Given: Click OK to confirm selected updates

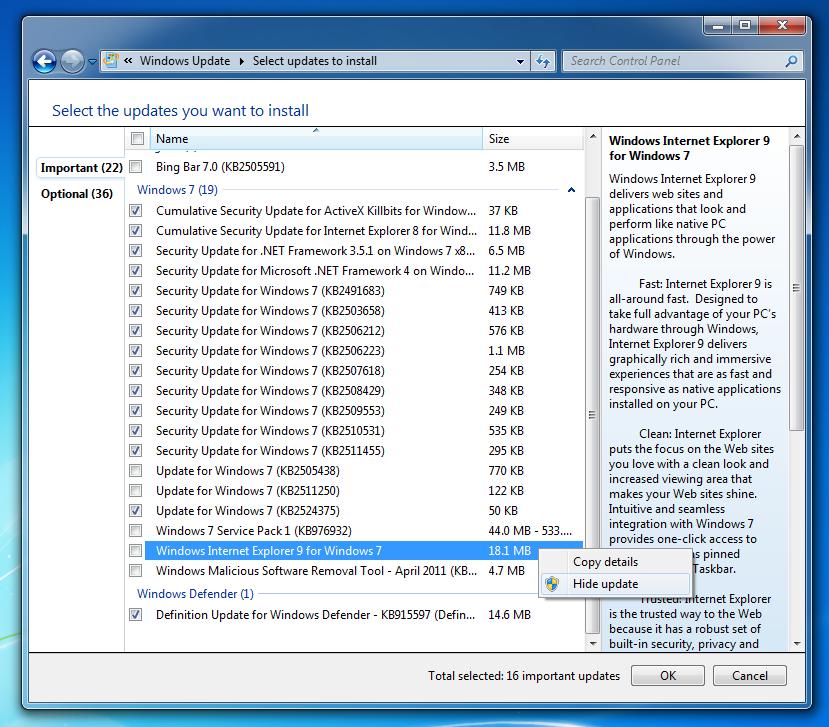Looking at the screenshot, I should coord(668,675).
